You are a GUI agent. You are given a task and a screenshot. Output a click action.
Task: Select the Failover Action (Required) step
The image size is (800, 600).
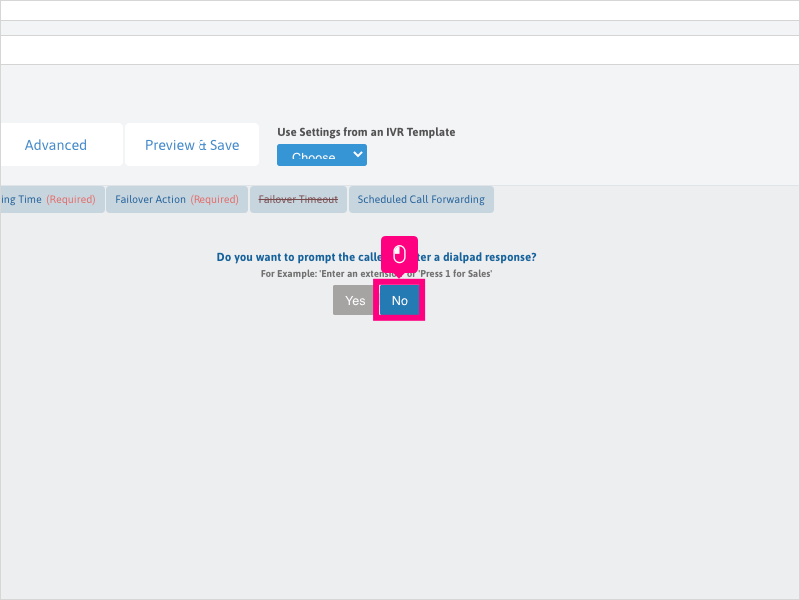[177, 199]
